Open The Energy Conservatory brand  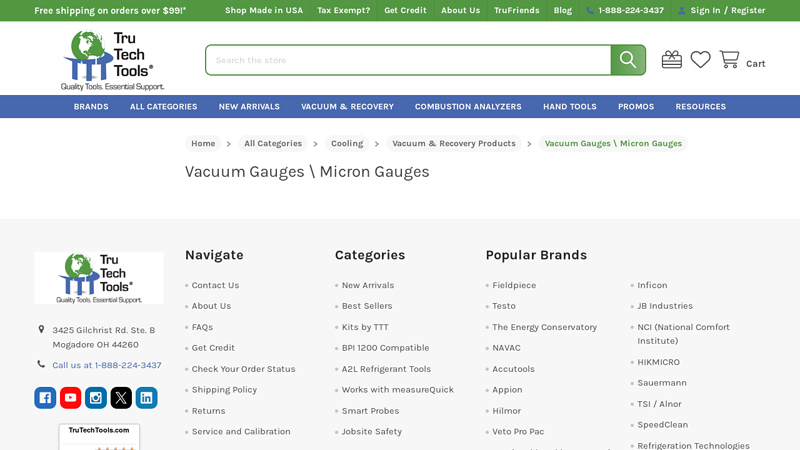544,327
